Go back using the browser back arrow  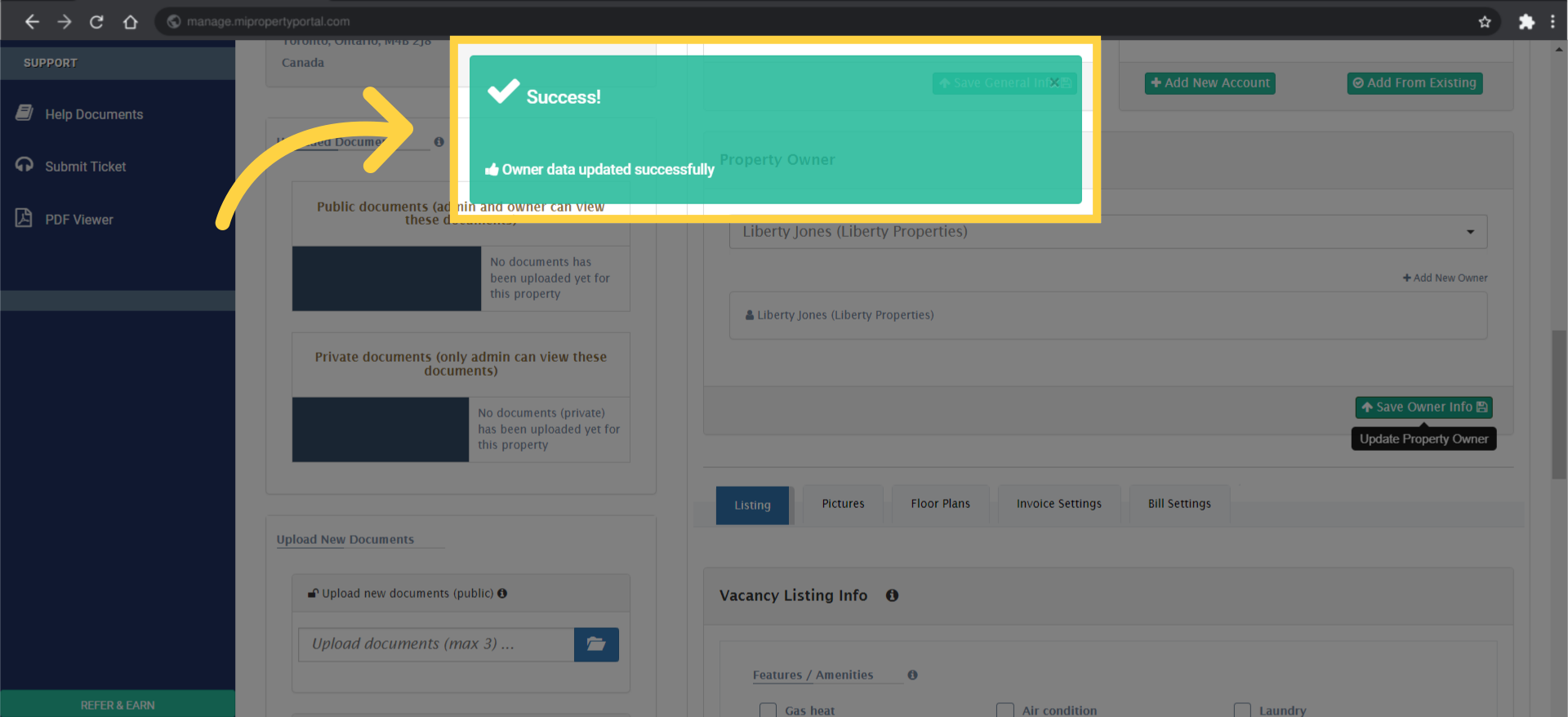click(32, 22)
